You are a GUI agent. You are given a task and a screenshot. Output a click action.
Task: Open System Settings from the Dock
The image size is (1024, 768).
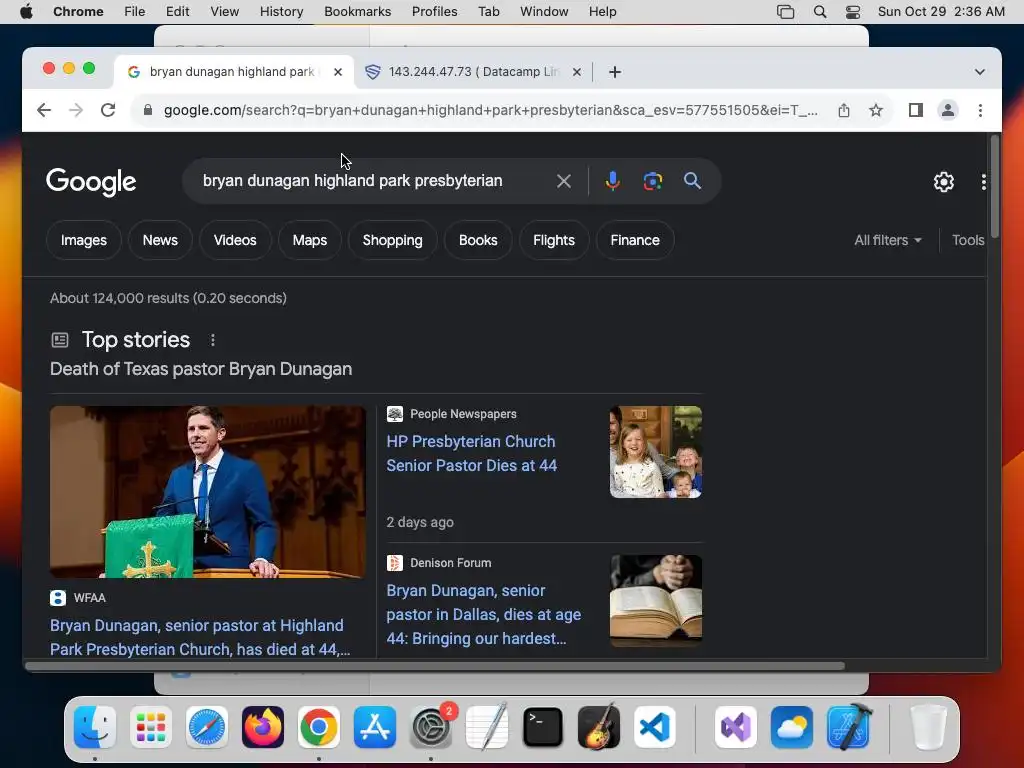[431, 726]
